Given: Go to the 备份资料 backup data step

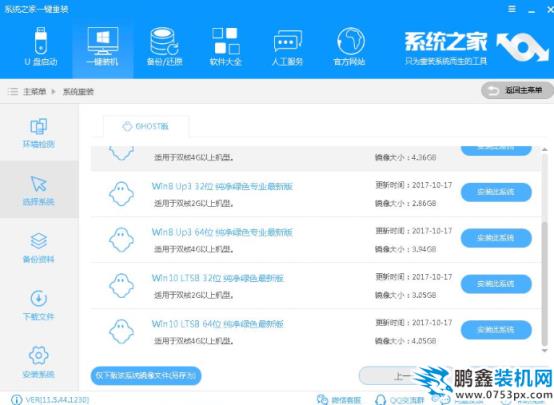Looking at the screenshot, I should 39,248.
